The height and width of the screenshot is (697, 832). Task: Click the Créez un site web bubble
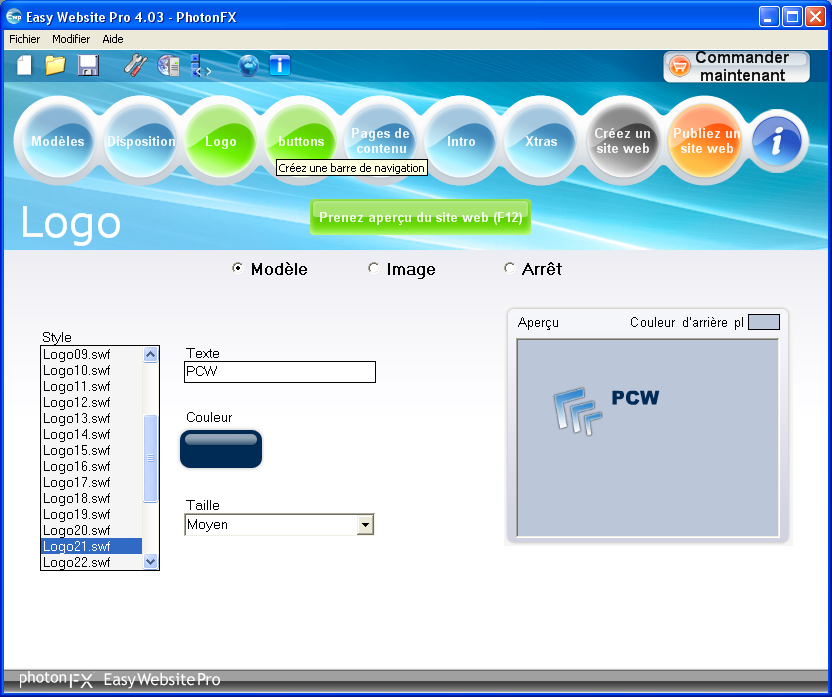pyautogui.click(x=622, y=141)
